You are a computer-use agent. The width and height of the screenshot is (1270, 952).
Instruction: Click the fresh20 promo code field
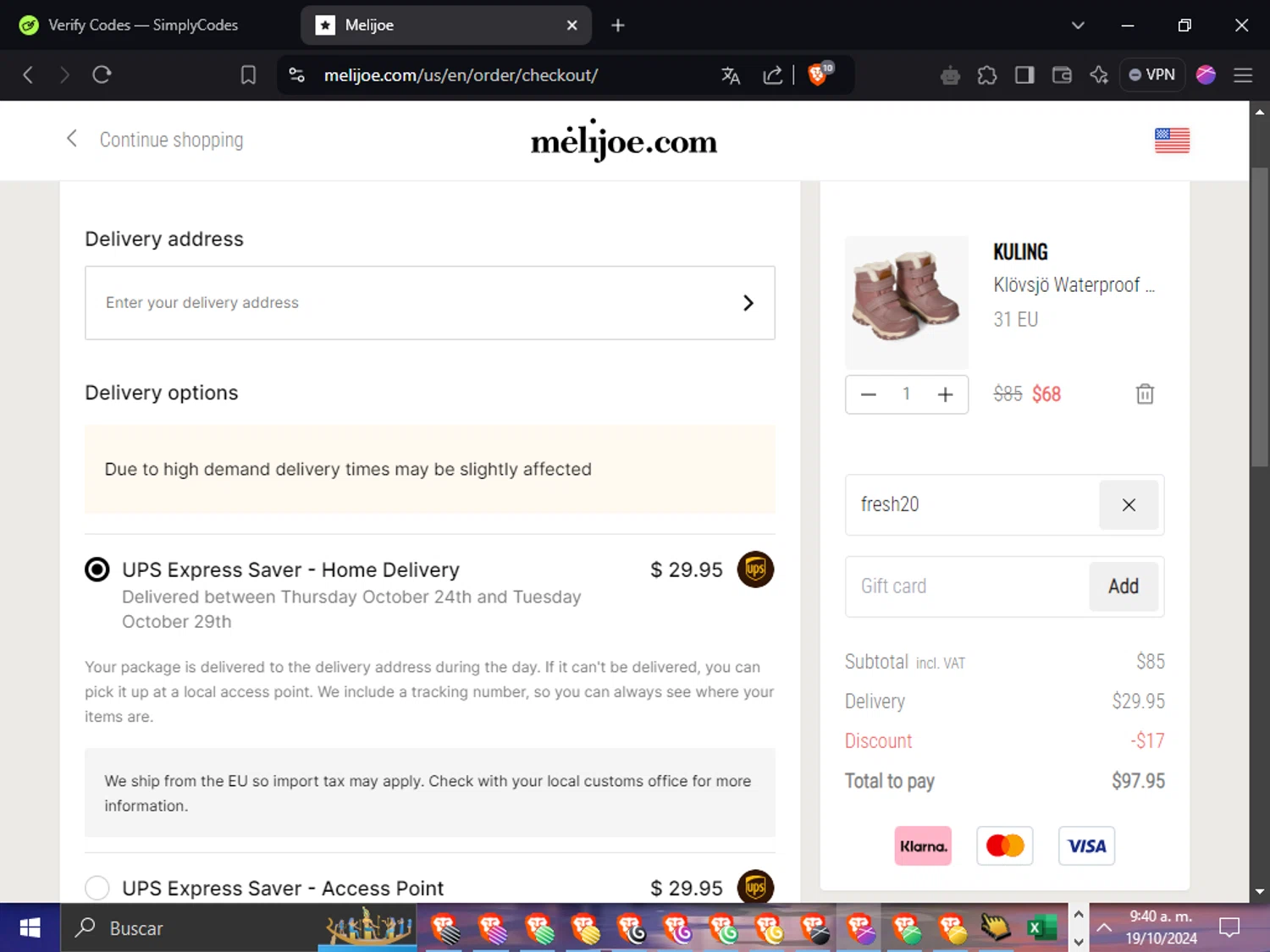tap(971, 505)
